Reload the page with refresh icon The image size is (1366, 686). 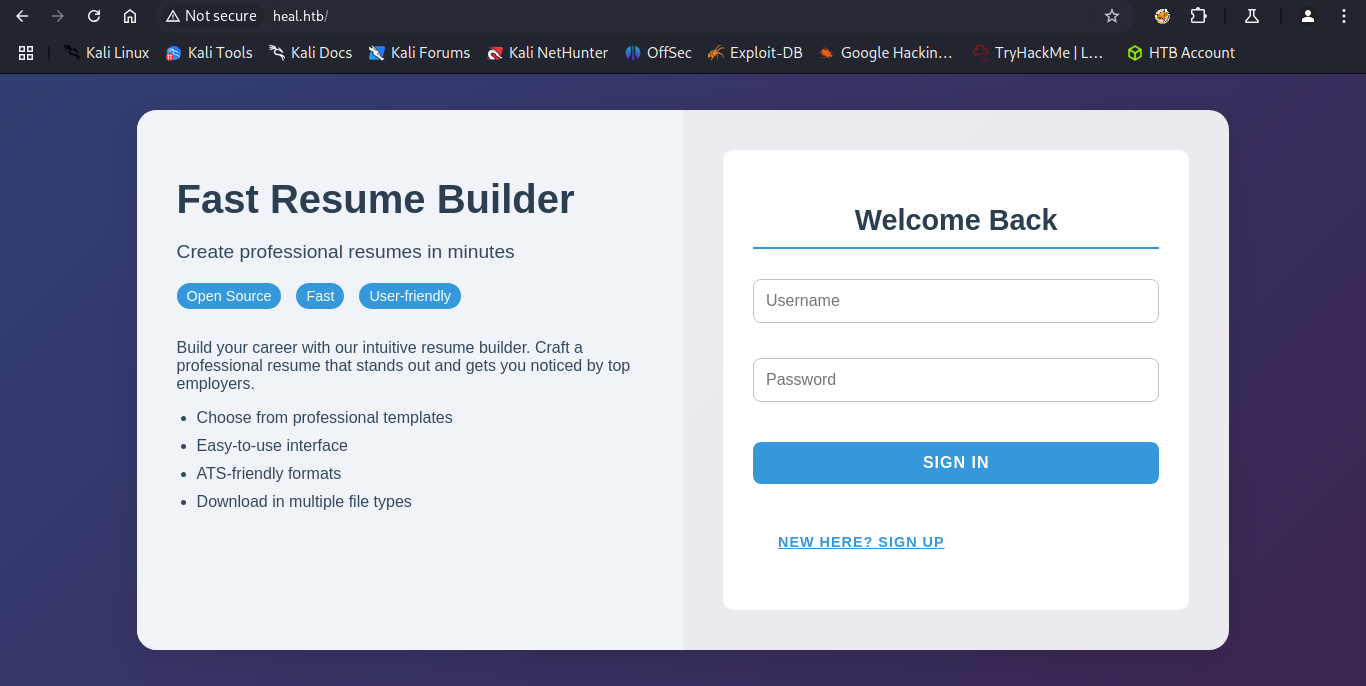point(94,16)
